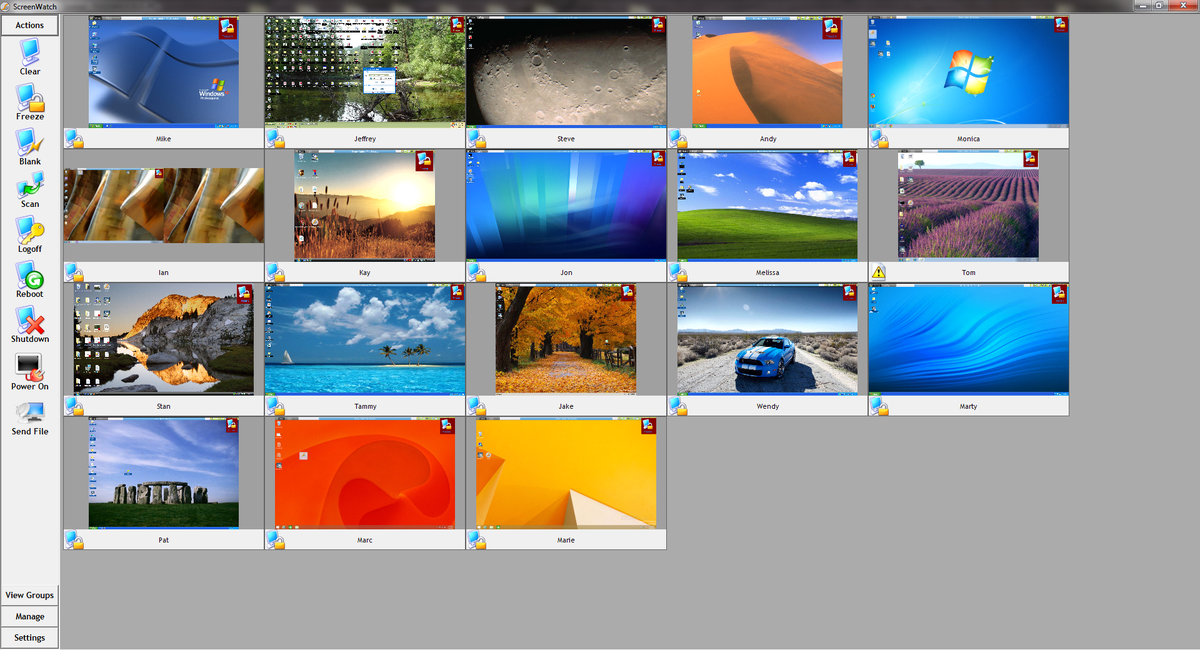
Task: Select Tom's lavender field screen thumbnail
Action: [968, 205]
